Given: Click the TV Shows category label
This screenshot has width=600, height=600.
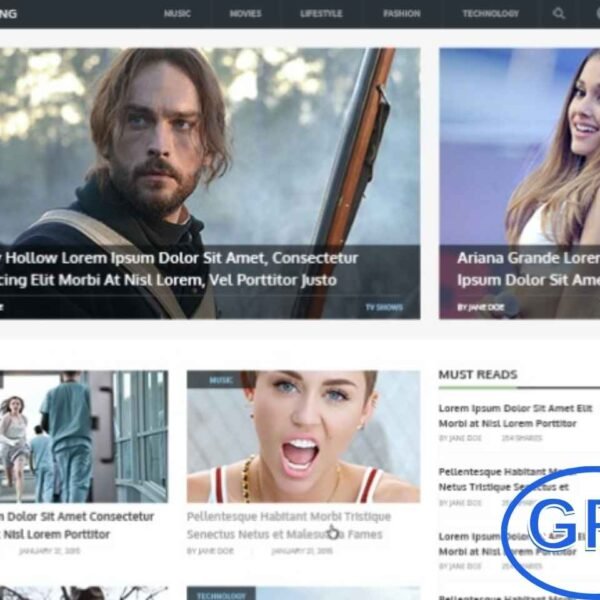Looking at the screenshot, I should (x=384, y=307).
